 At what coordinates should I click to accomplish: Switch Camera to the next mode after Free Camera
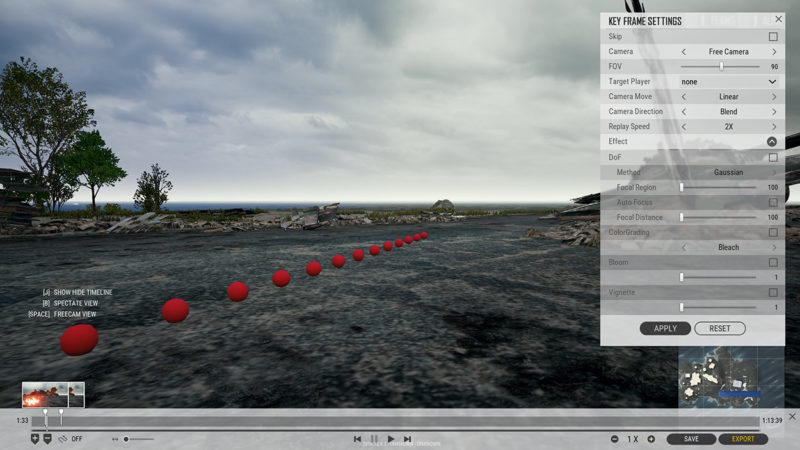tap(774, 52)
